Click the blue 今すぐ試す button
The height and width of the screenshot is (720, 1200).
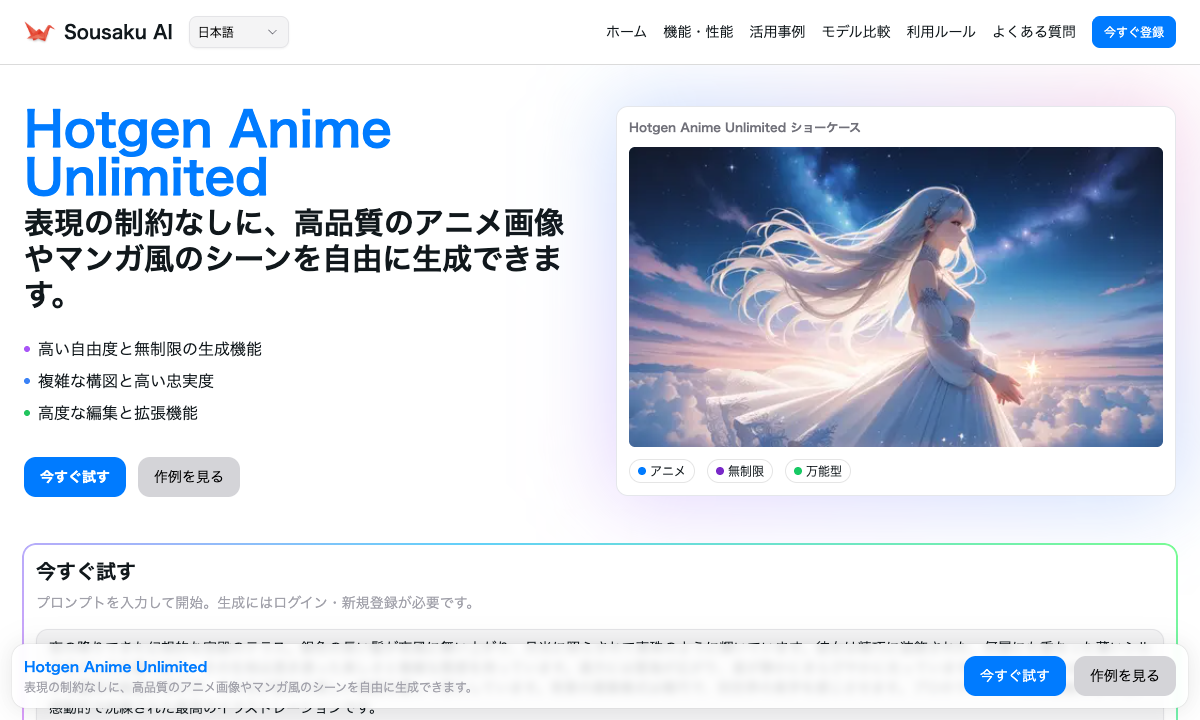(74, 477)
